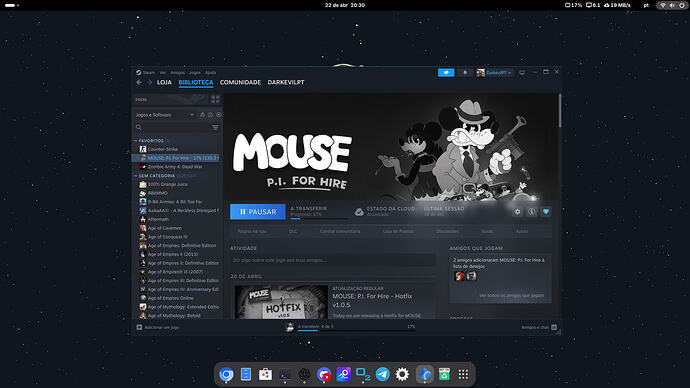Open the community hub link under the banner
Viewport: 690px width, 388px height.
click(340, 231)
